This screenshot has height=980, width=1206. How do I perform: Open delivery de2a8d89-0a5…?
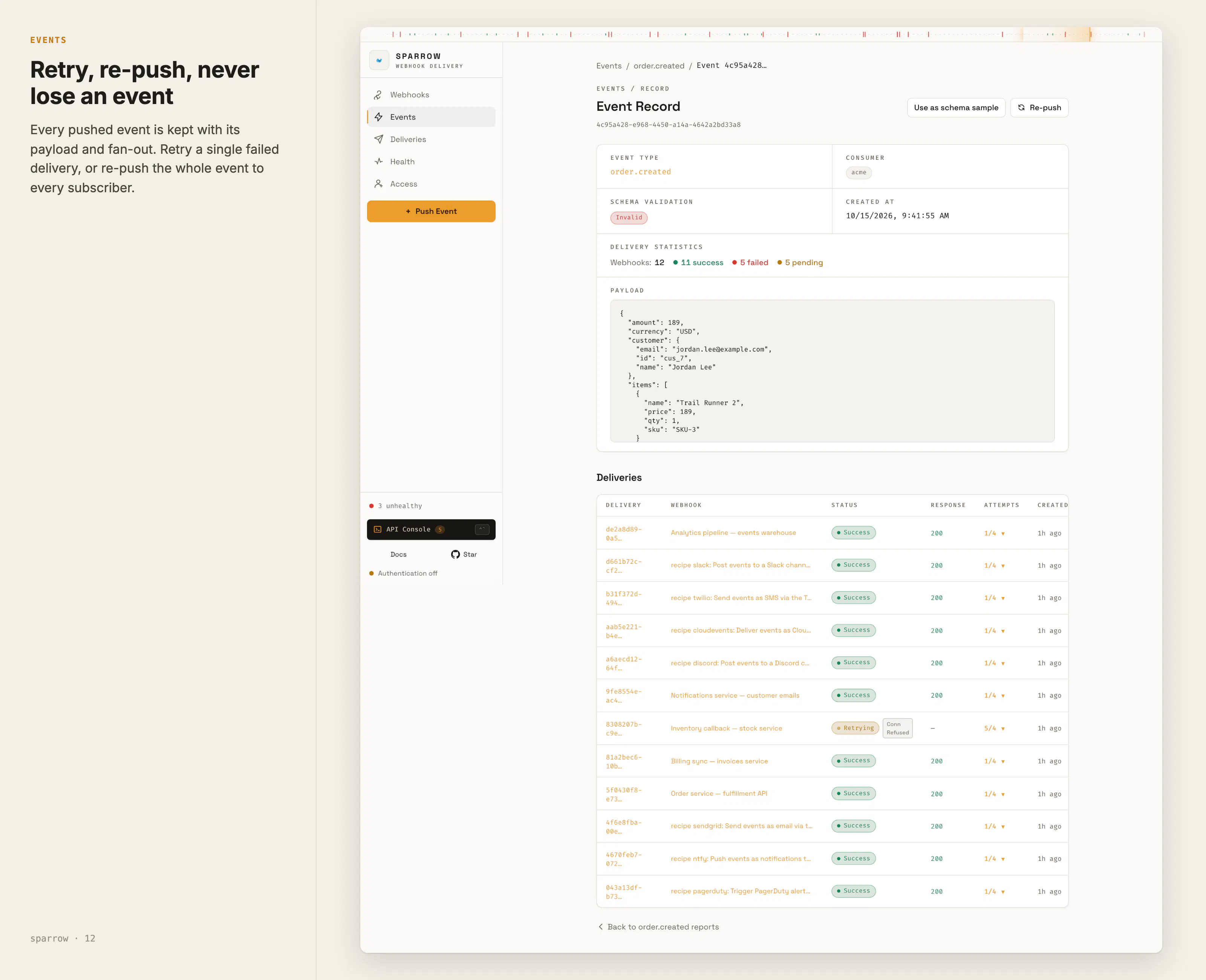pyautogui.click(x=624, y=533)
